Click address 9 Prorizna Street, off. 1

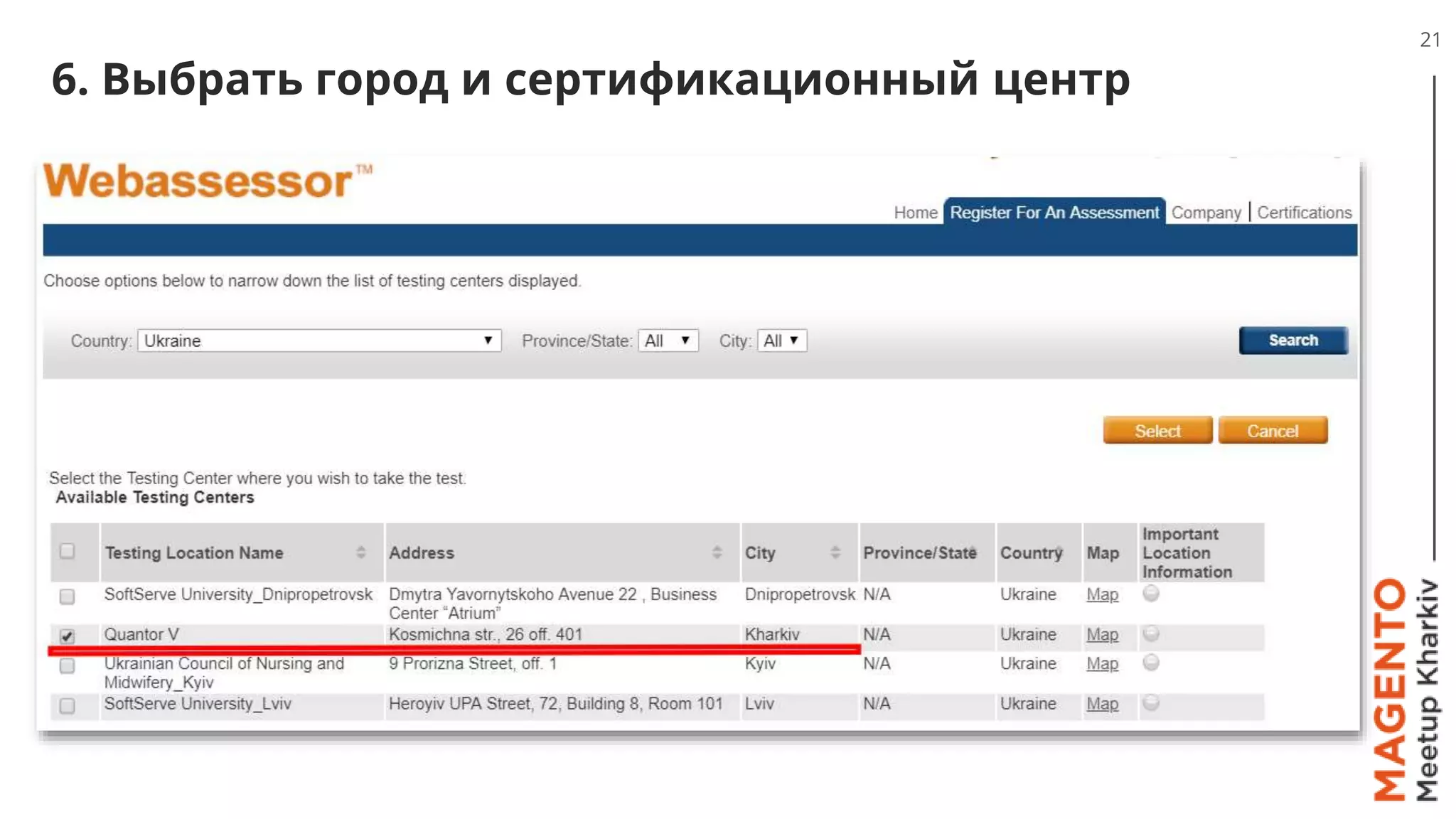pyautogui.click(x=473, y=663)
